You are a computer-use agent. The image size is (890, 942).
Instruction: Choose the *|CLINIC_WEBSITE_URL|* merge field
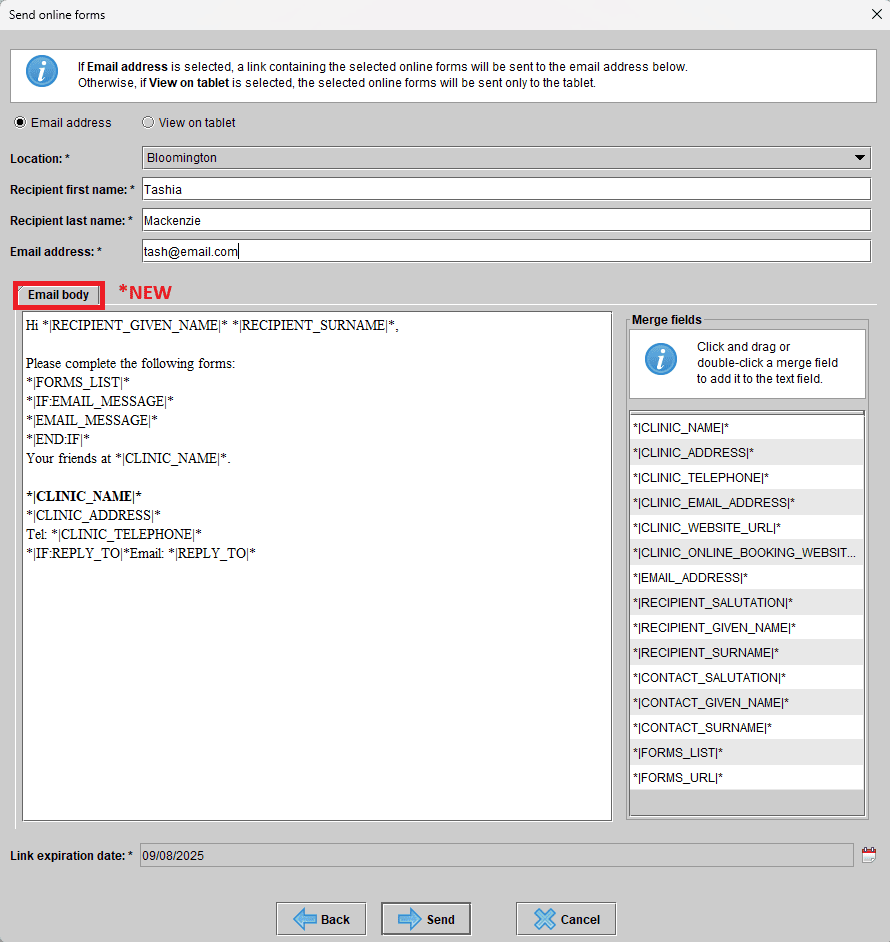[x=746, y=528]
